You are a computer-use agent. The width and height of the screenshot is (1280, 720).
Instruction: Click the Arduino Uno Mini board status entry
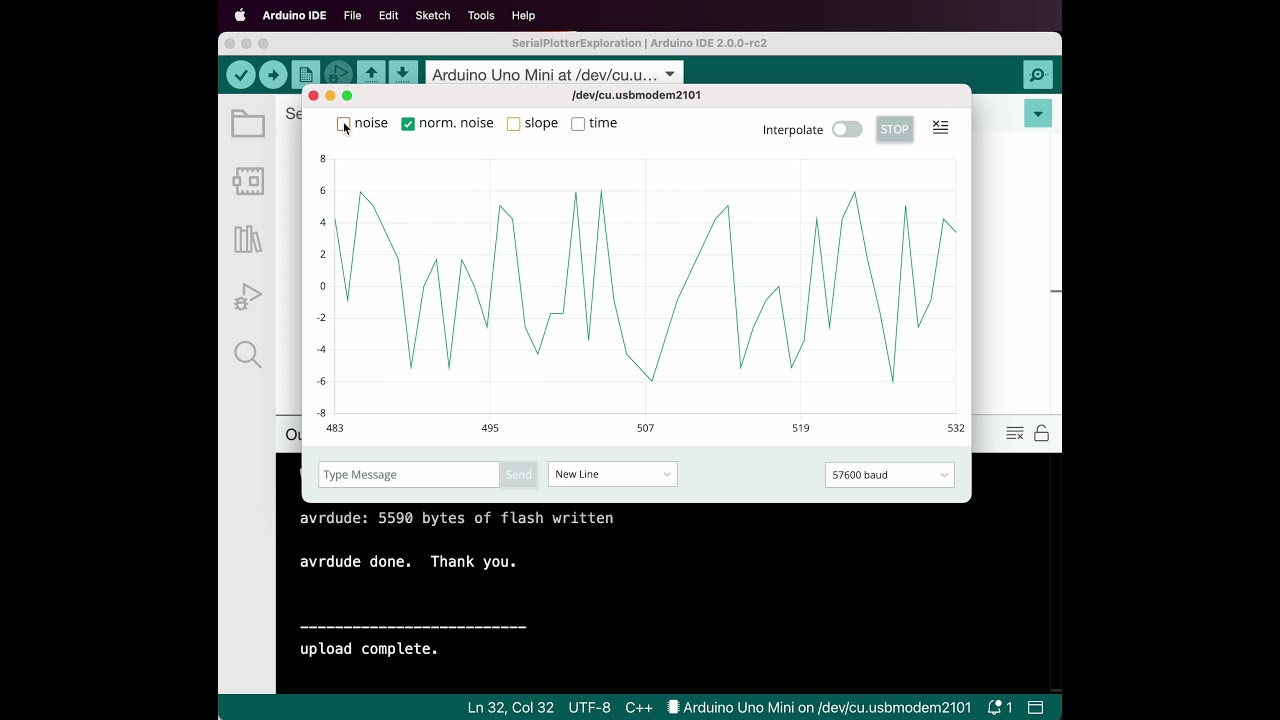click(x=819, y=707)
